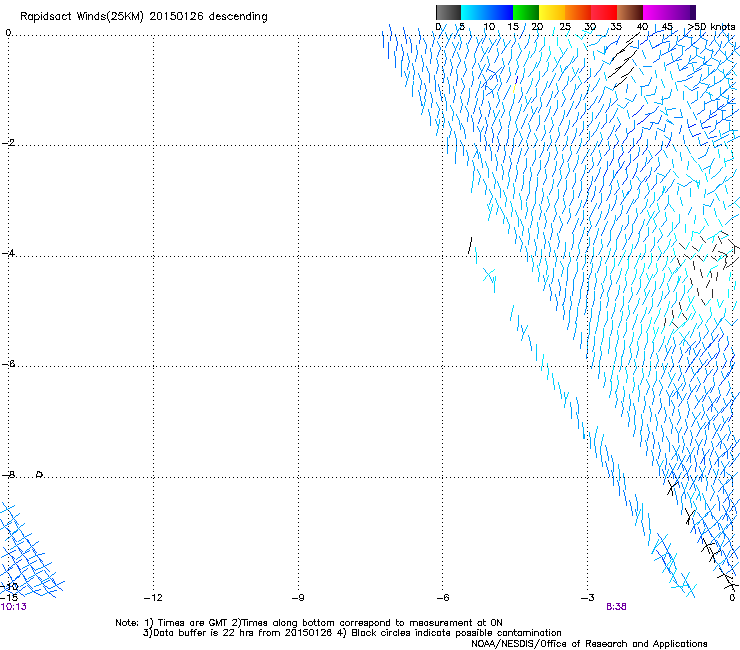Click the '-12' longitude axis label

(153, 598)
